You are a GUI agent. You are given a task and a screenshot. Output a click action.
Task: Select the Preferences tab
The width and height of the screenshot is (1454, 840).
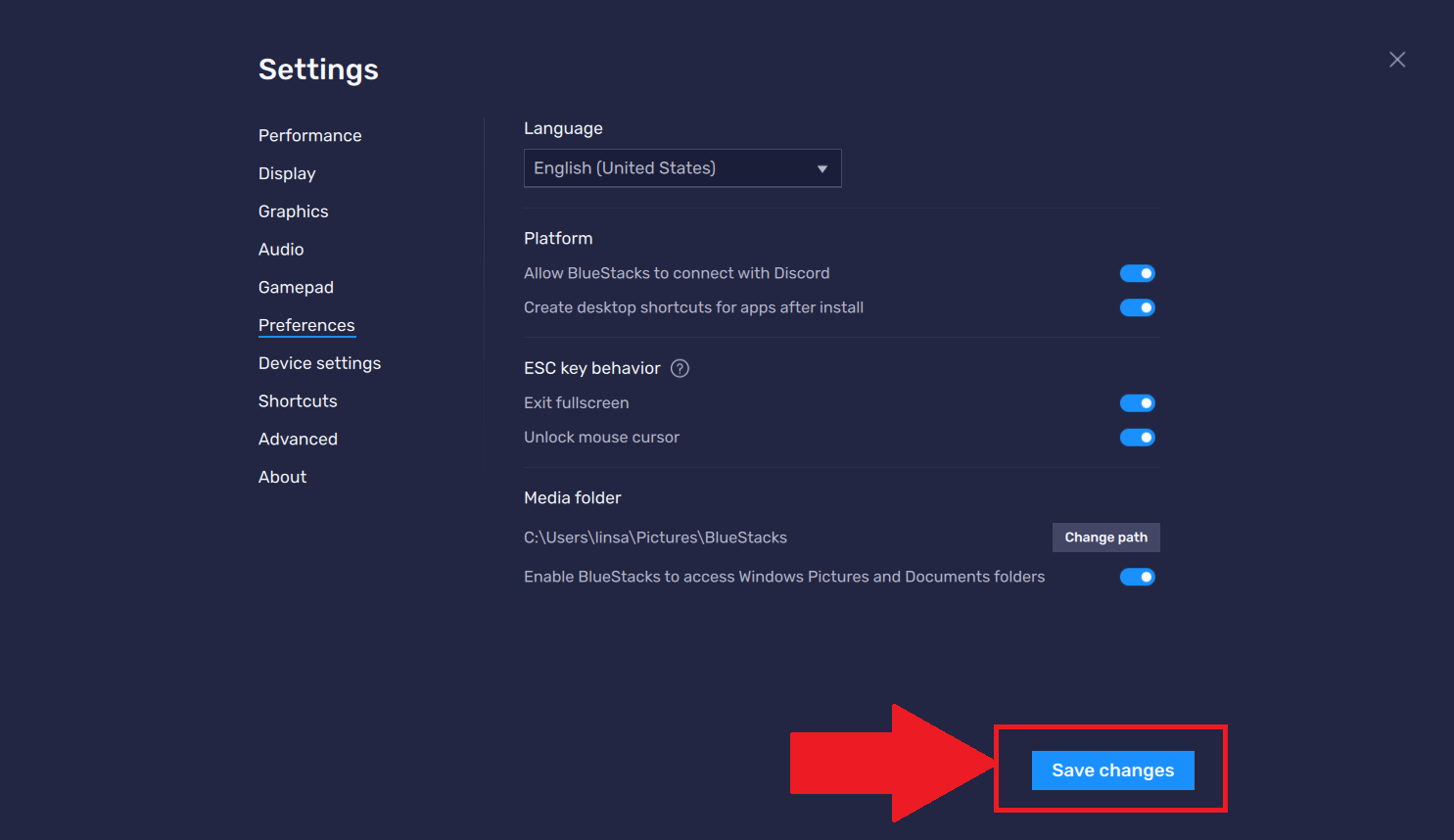click(306, 325)
